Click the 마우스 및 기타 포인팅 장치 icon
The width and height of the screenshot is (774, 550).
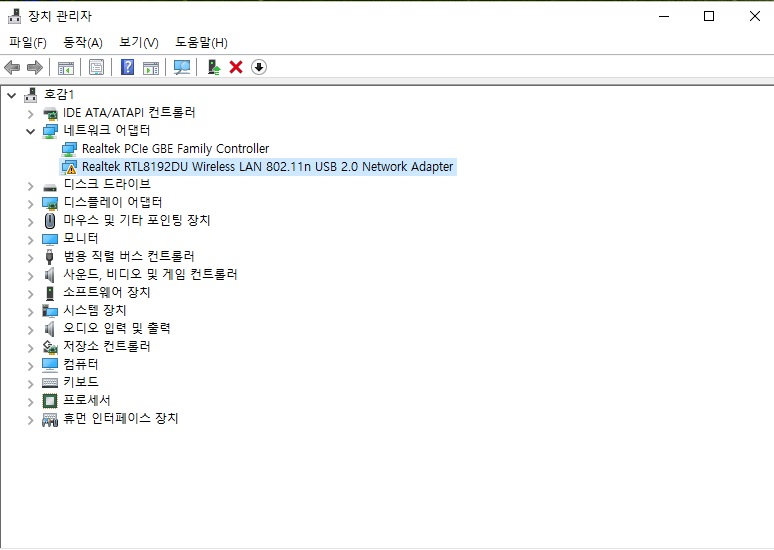coord(50,221)
